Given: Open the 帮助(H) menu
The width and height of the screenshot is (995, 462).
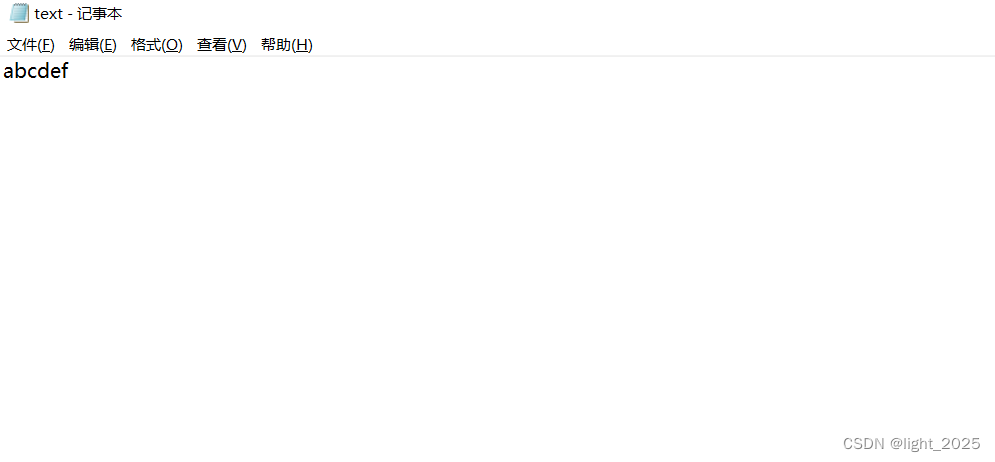Looking at the screenshot, I should pyautogui.click(x=287, y=45).
